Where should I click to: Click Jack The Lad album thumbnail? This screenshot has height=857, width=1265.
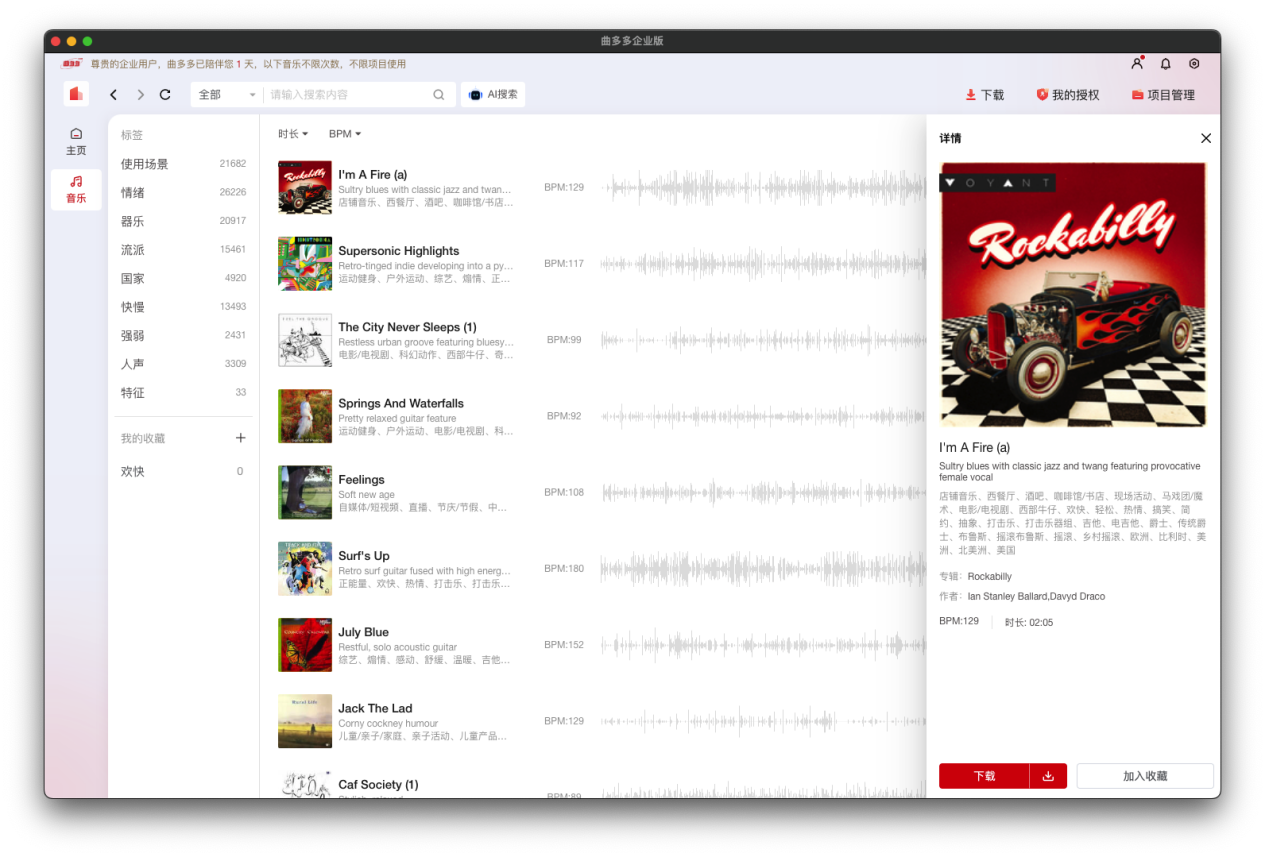point(305,721)
